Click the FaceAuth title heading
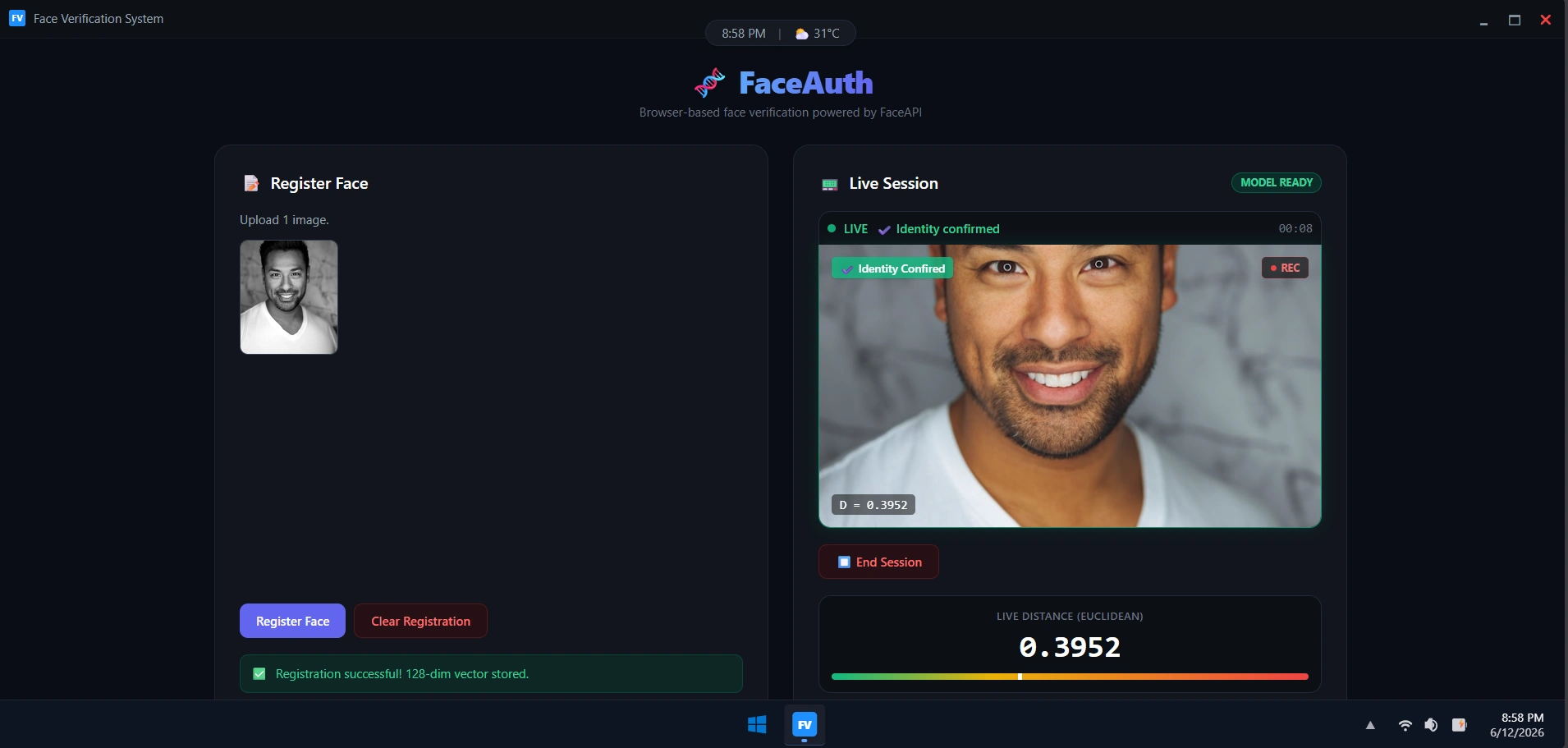Viewport: 1568px width, 748px height. click(806, 83)
